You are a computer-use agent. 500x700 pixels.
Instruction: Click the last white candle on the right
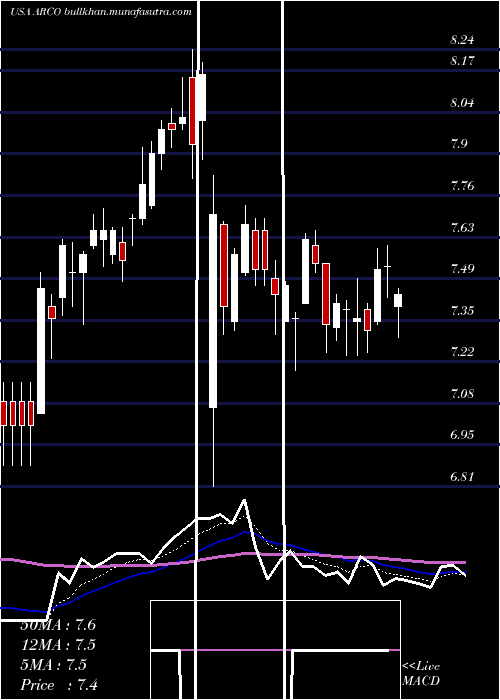click(398, 300)
